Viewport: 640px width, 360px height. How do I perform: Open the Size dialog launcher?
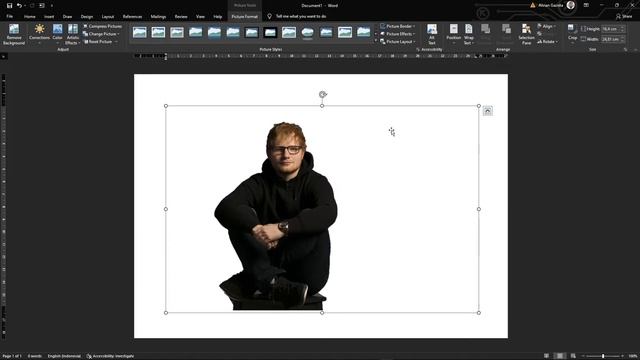(x=625, y=49)
